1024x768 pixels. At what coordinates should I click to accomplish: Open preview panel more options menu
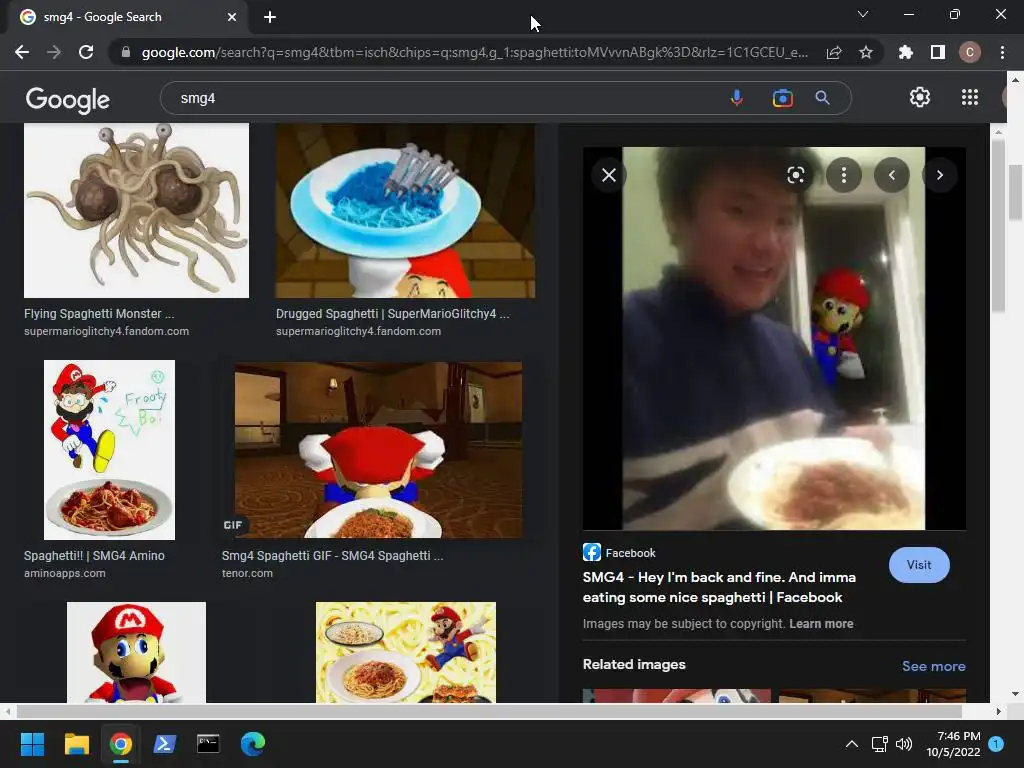click(844, 175)
